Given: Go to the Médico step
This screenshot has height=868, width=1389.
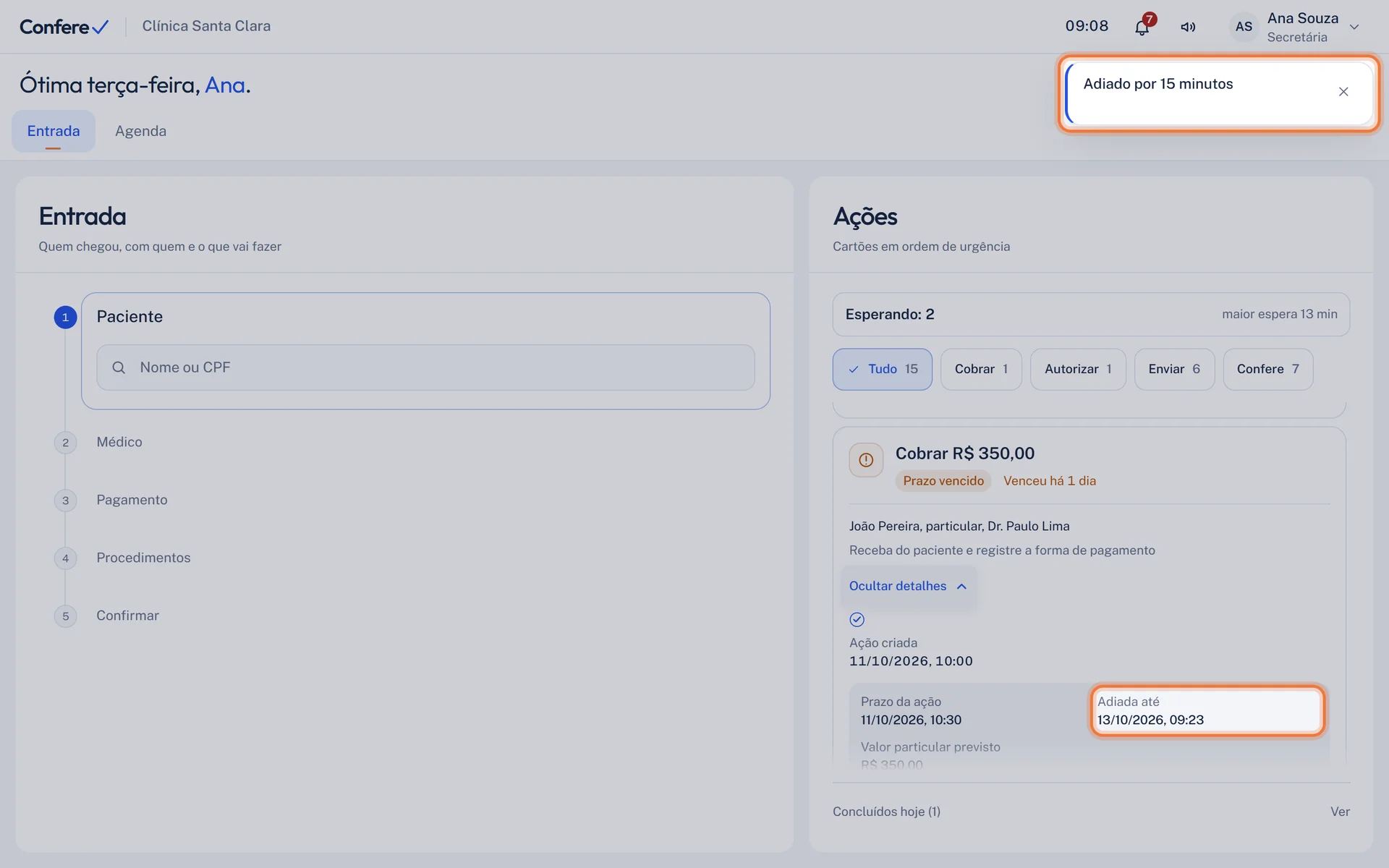Looking at the screenshot, I should point(119,442).
